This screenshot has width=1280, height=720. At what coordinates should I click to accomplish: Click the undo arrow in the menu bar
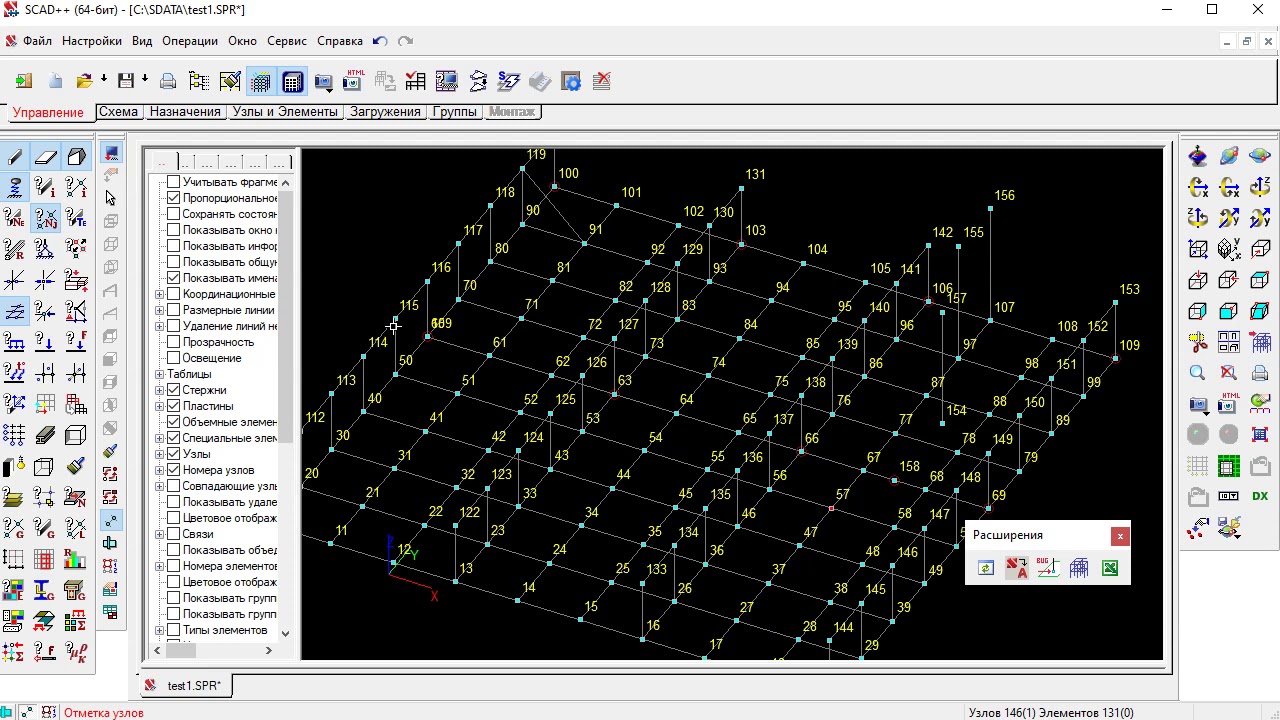pos(380,41)
